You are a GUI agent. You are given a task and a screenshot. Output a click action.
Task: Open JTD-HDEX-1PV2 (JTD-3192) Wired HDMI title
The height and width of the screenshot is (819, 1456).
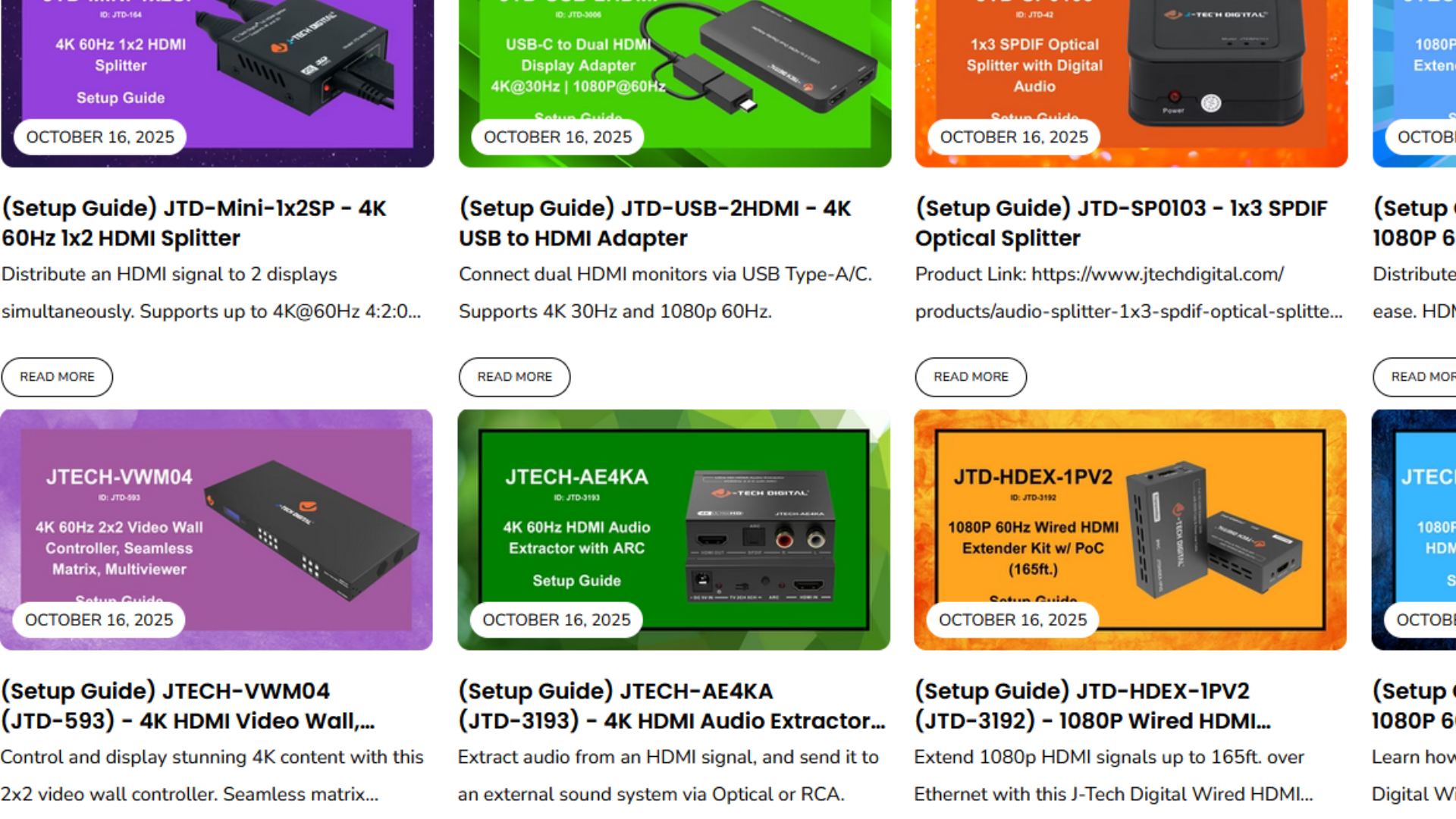tap(1093, 706)
